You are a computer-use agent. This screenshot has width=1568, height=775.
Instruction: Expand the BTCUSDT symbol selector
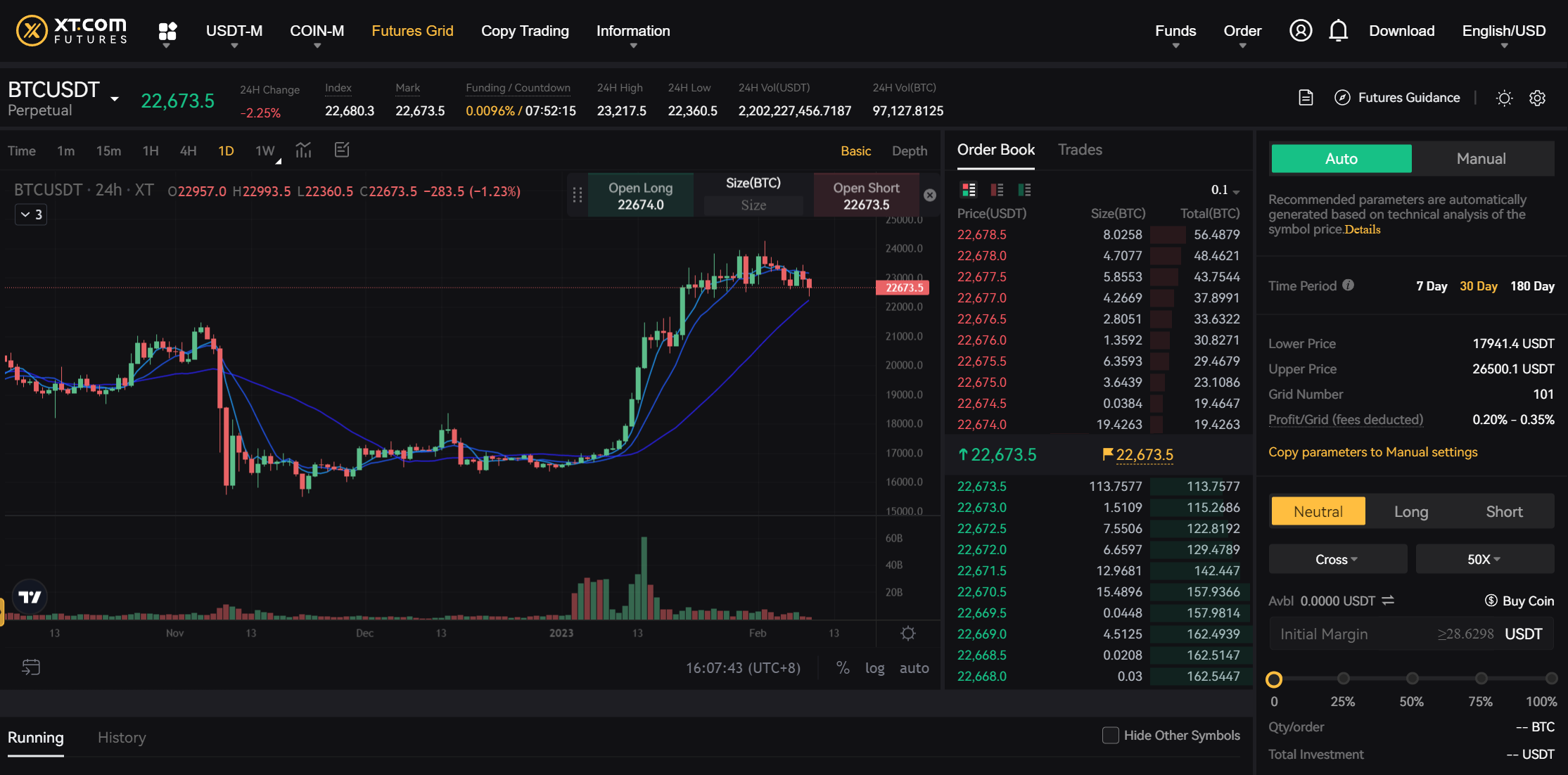point(115,99)
